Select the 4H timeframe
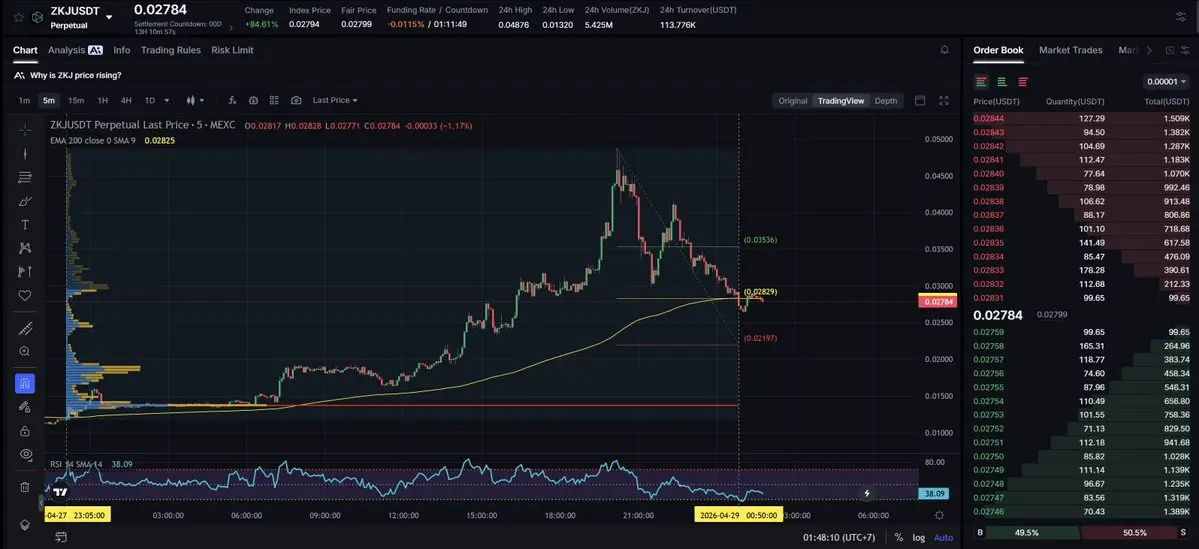Screen dimensions: 1199x549 click(126, 100)
